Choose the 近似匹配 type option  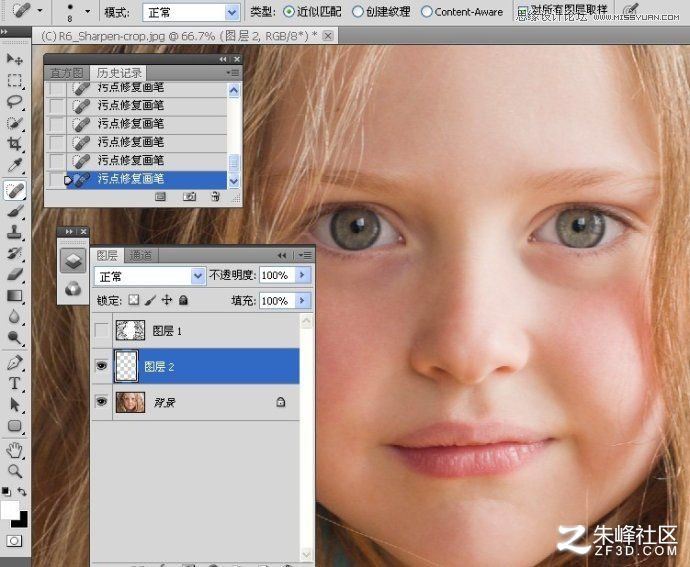(x=289, y=12)
